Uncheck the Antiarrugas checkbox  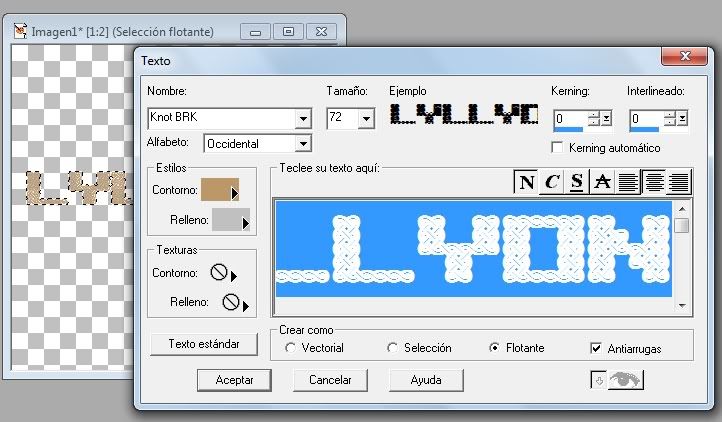(x=596, y=348)
